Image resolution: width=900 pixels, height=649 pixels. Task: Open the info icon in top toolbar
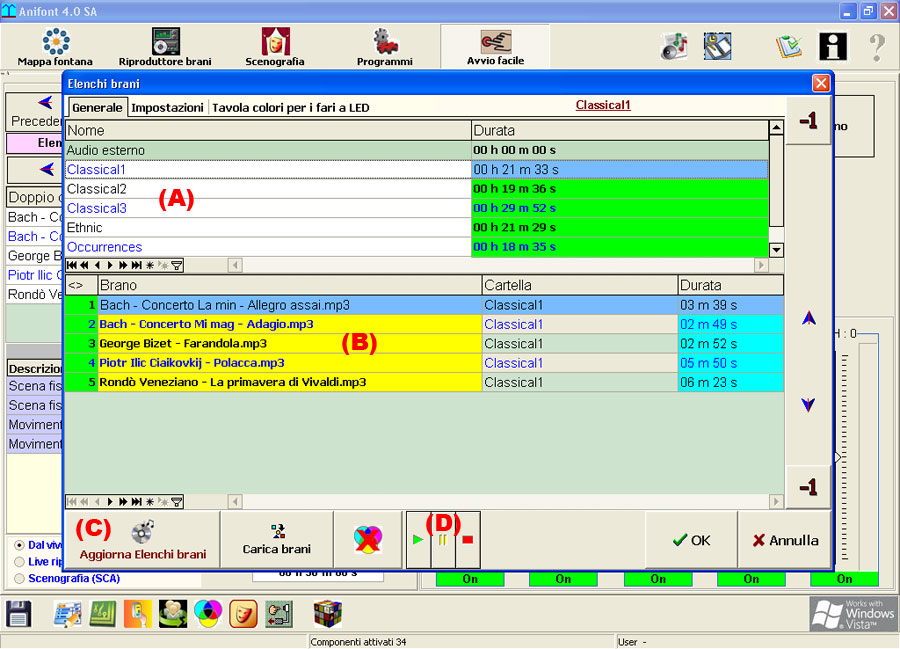click(833, 46)
